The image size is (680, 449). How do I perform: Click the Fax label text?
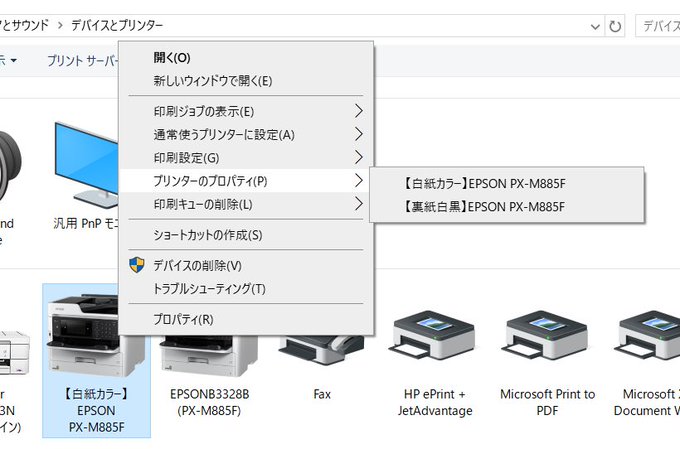(x=322, y=394)
